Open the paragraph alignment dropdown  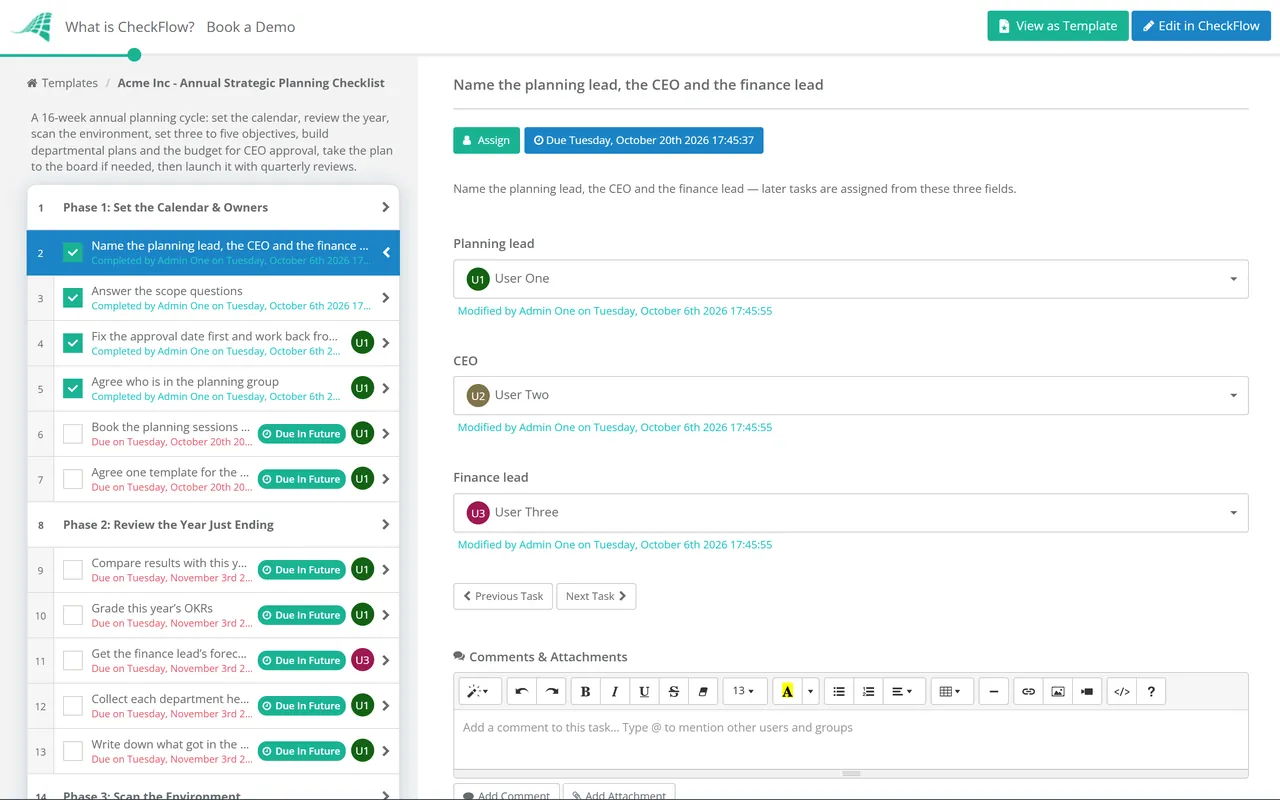(903, 691)
